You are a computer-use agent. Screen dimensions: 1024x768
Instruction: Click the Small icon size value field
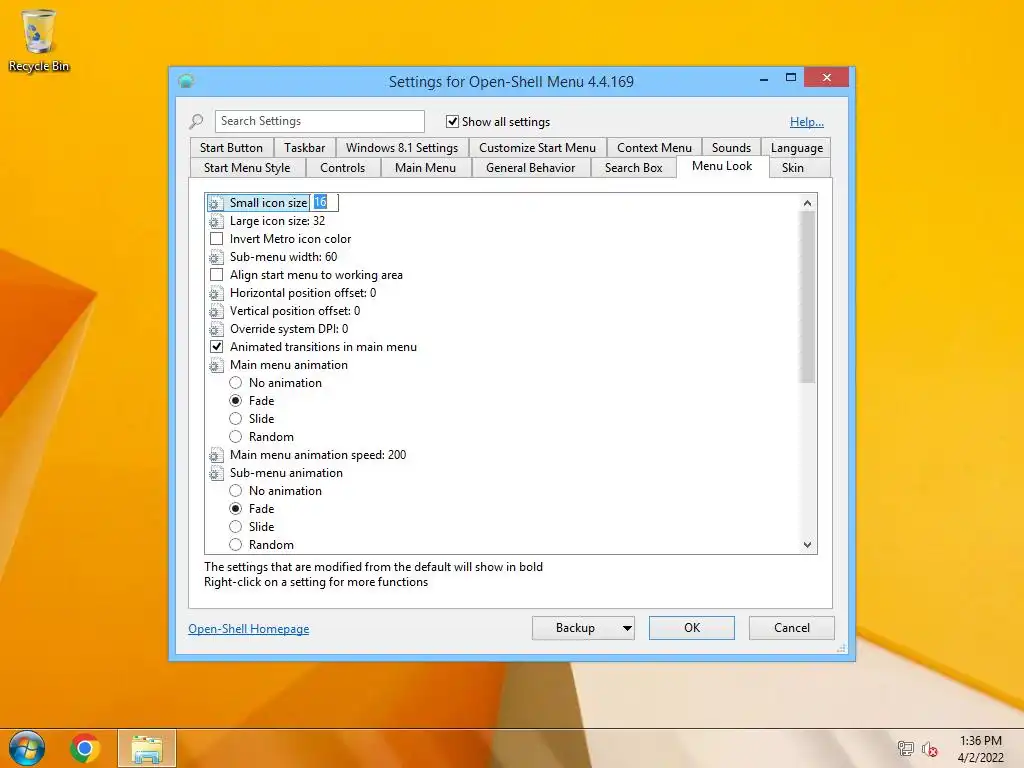pos(324,202)
